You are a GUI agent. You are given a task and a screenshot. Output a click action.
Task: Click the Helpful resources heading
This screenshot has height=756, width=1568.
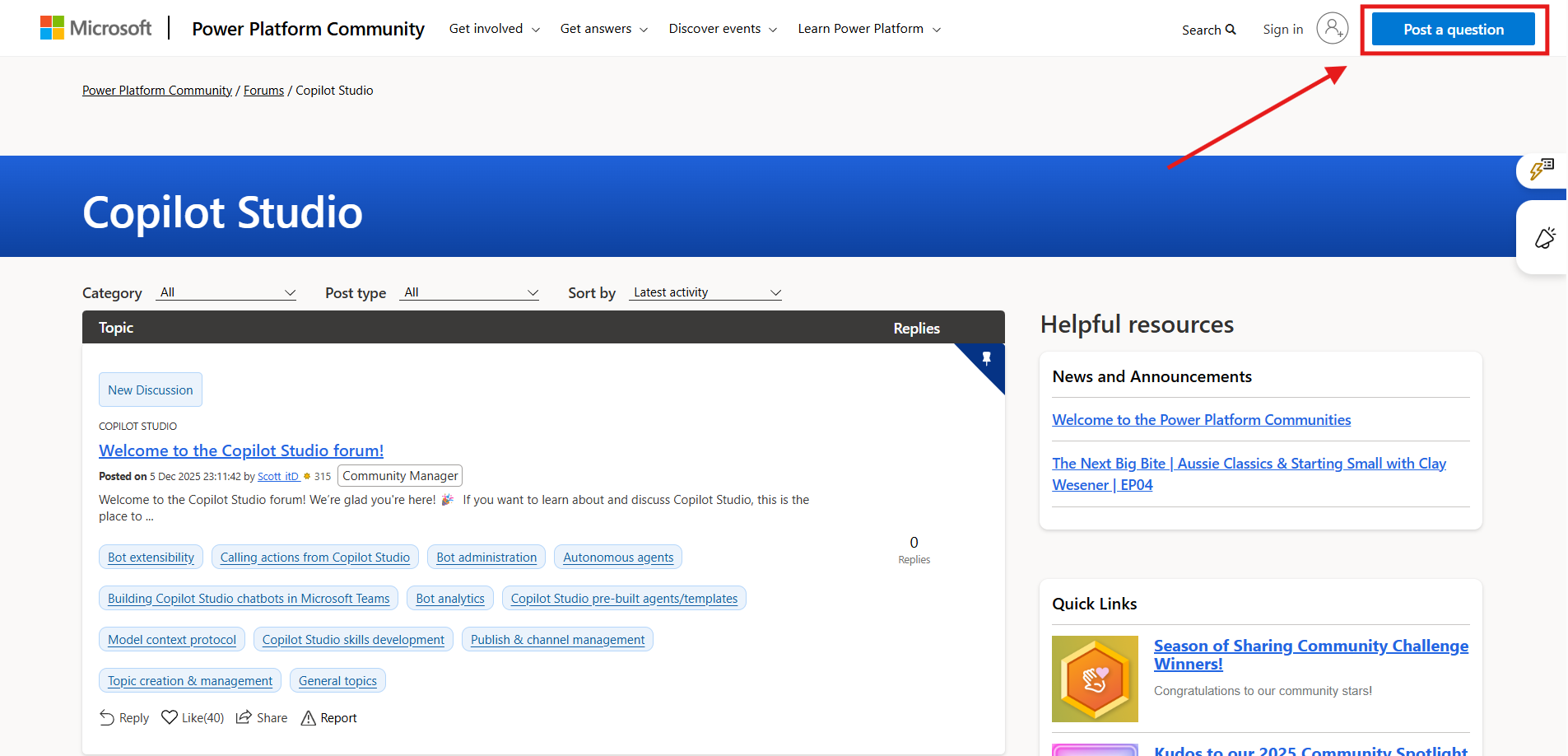pyautogui.click(x=1137, y=324)
